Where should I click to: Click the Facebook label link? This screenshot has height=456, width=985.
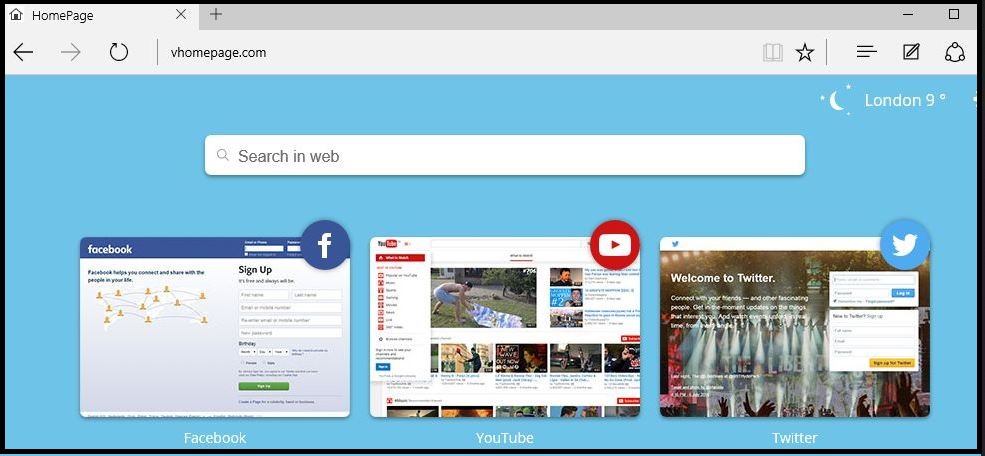coord(215,438)
